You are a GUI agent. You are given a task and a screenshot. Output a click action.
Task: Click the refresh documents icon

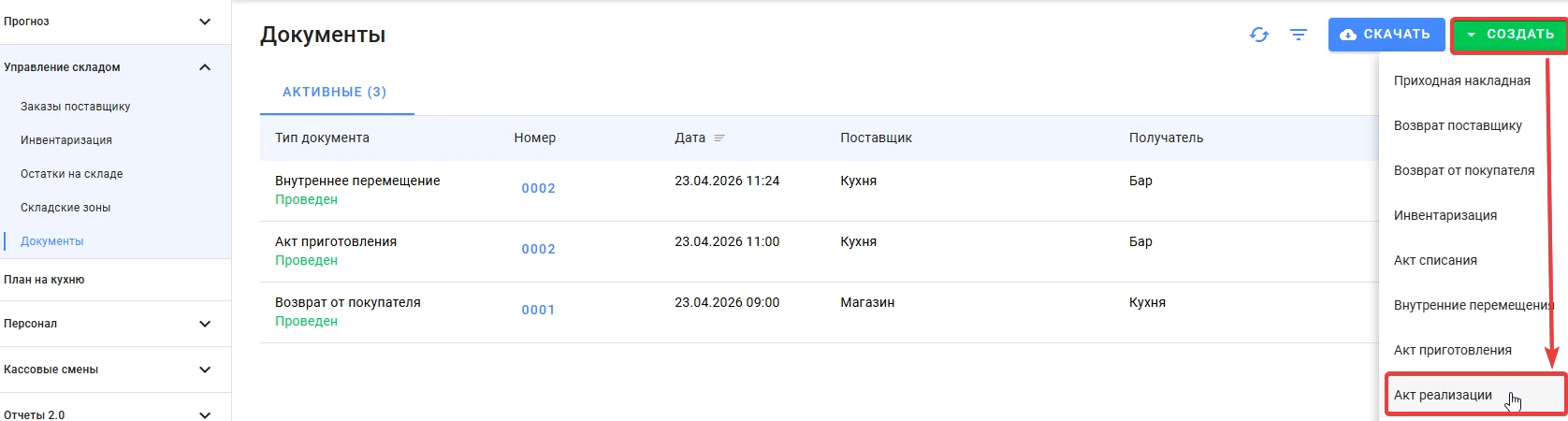[x=1259, y=35]
